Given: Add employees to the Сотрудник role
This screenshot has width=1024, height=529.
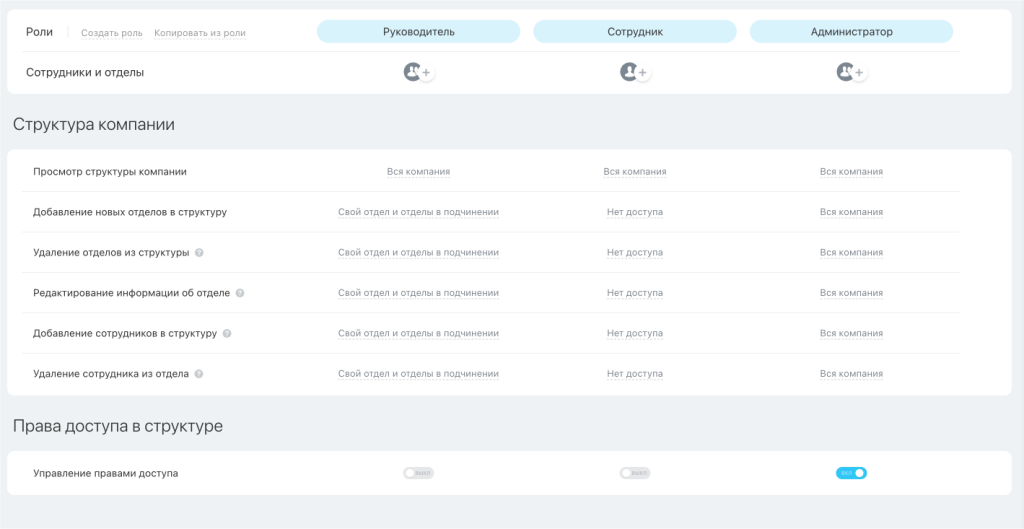Looking at the screenshot, I should pos(635,72).
